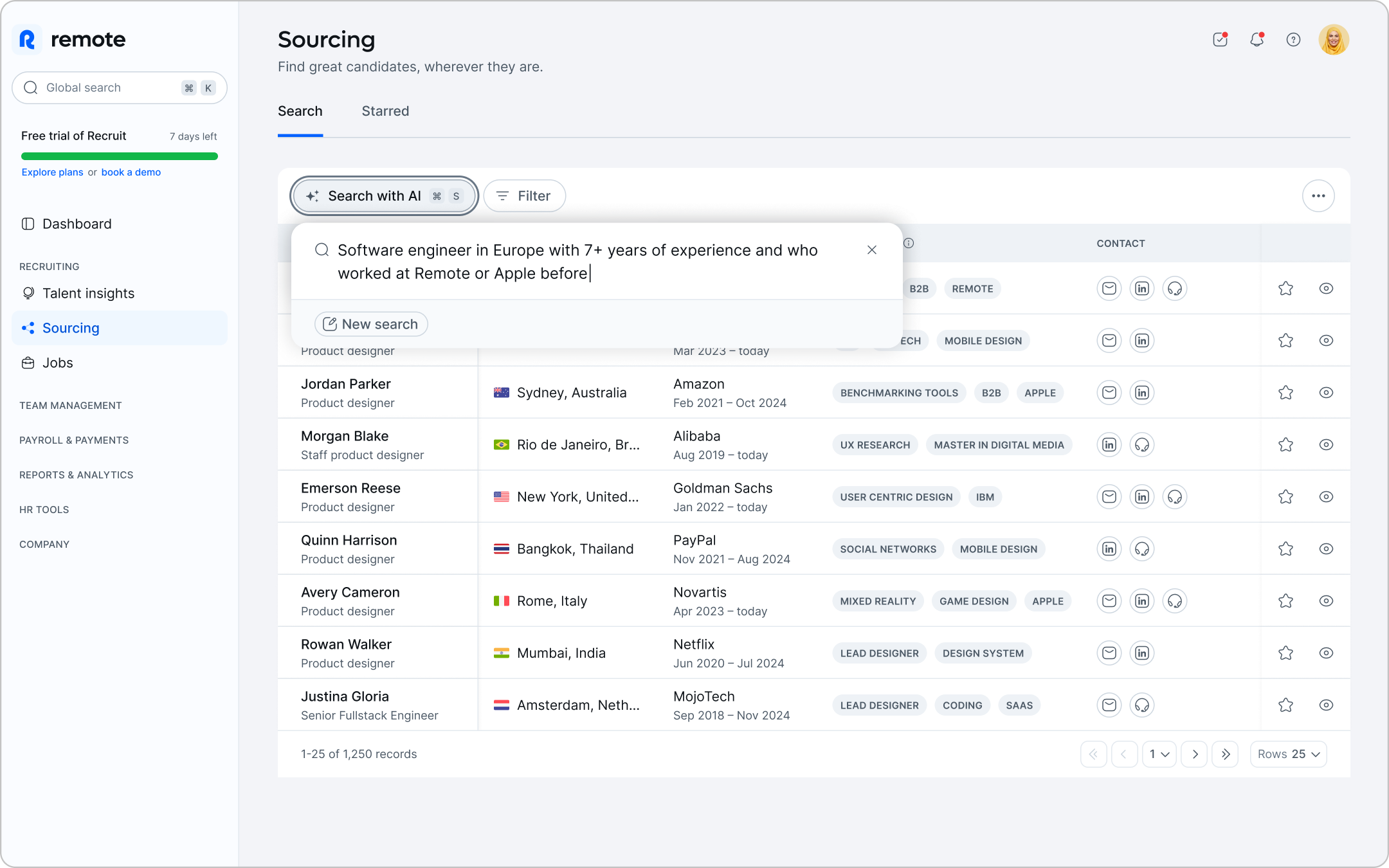Click the New search button

click(371, 324)
